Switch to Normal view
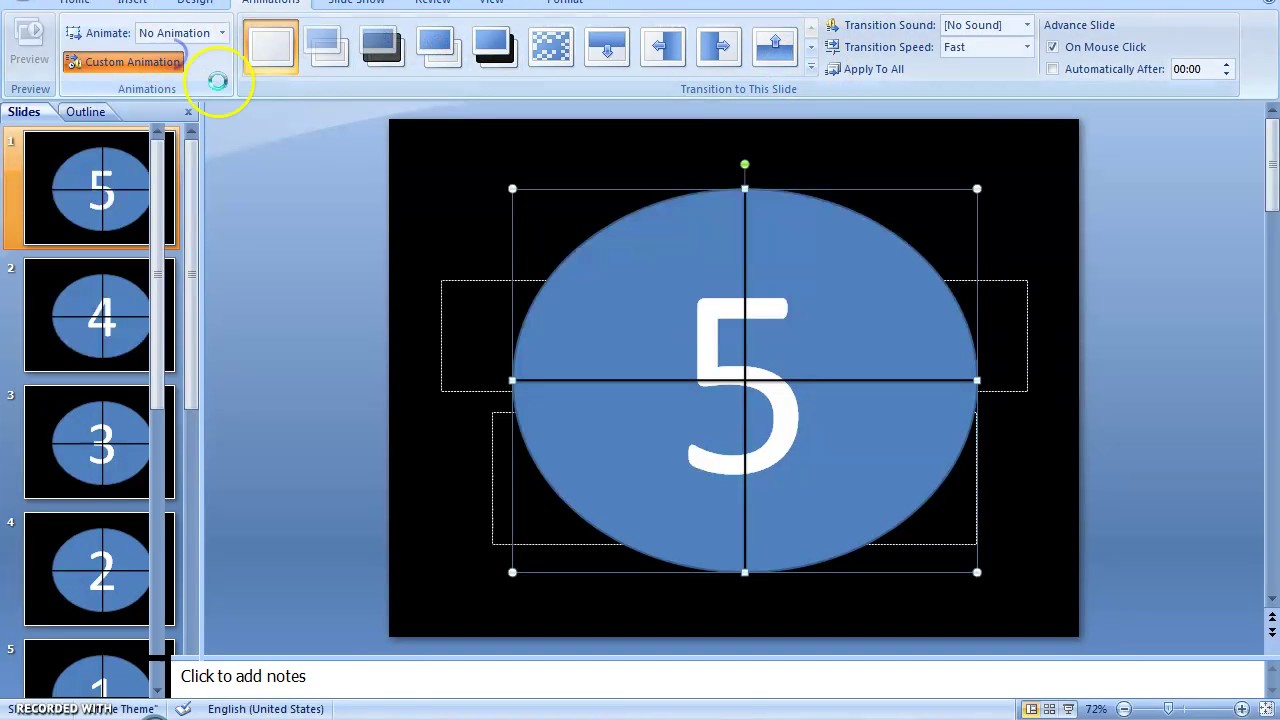Image resolution: width=1280 pixels, height=720 pixels. coord(1031,709)
